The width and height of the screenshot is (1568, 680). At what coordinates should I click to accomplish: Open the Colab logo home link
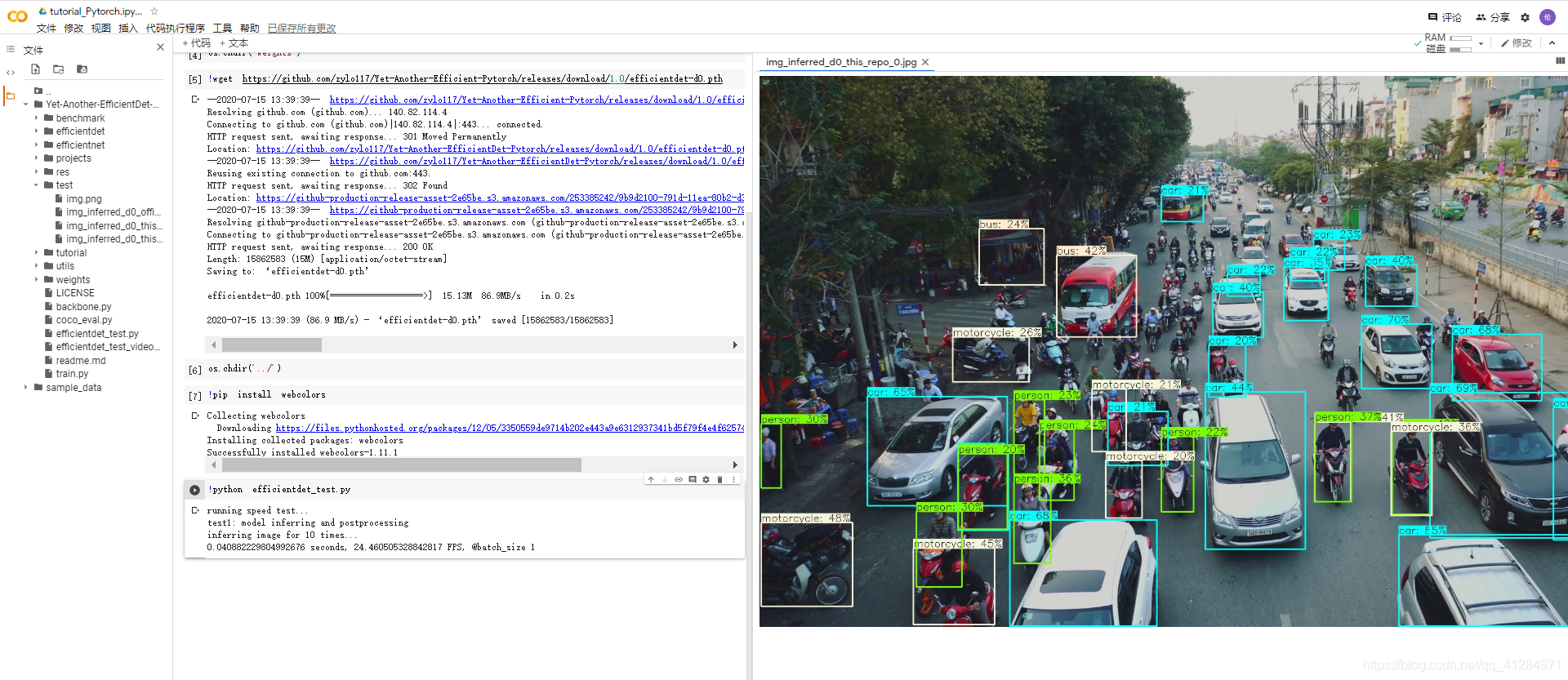pos(17,16)
